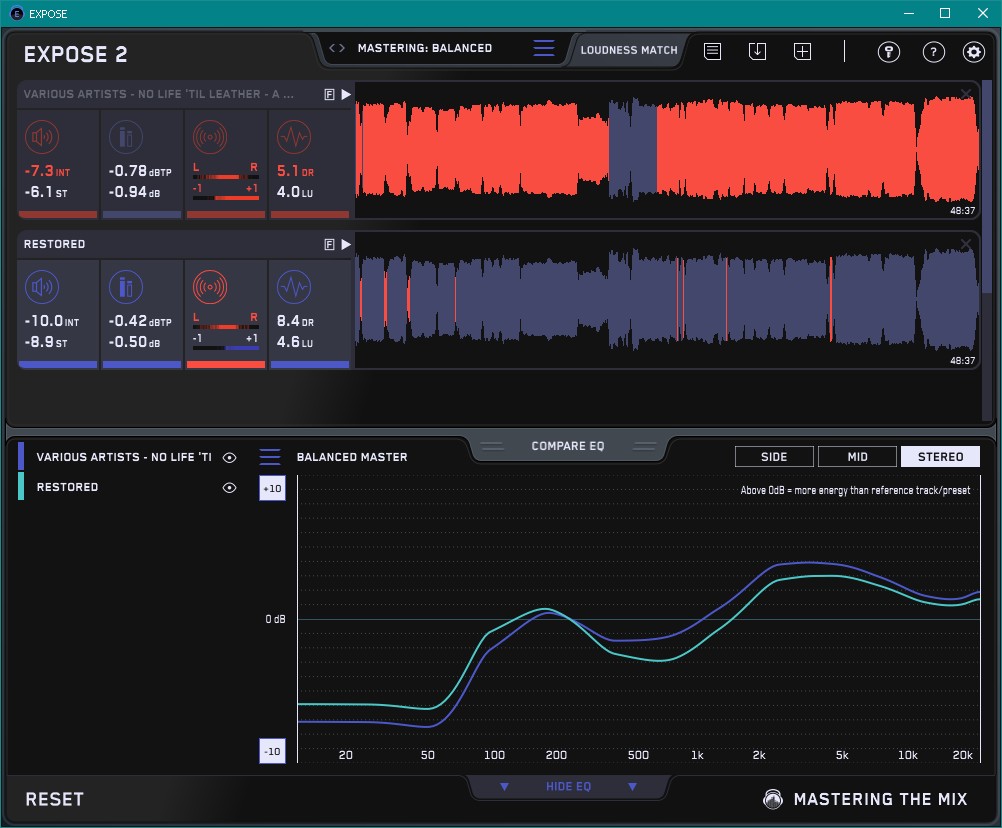Click the preset previous/next arrows
1002x828 pixels.
[x=337, y=48]
